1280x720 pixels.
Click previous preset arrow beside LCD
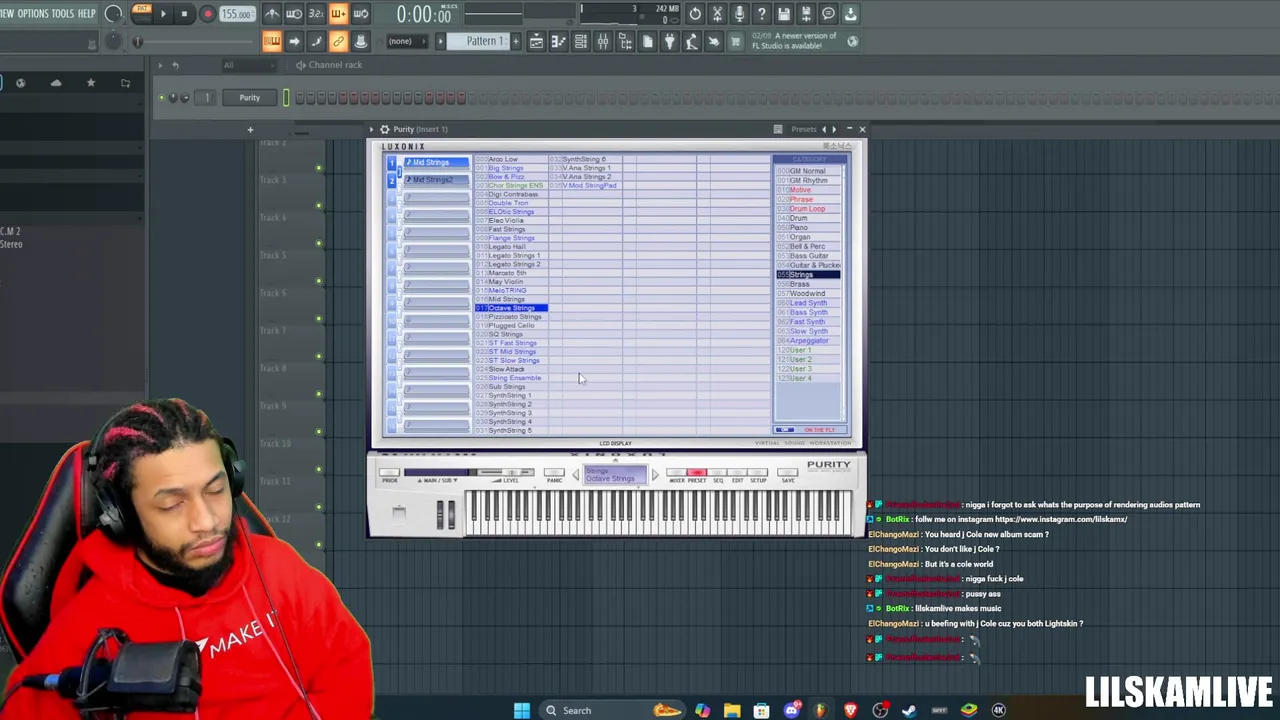[575, 474]
